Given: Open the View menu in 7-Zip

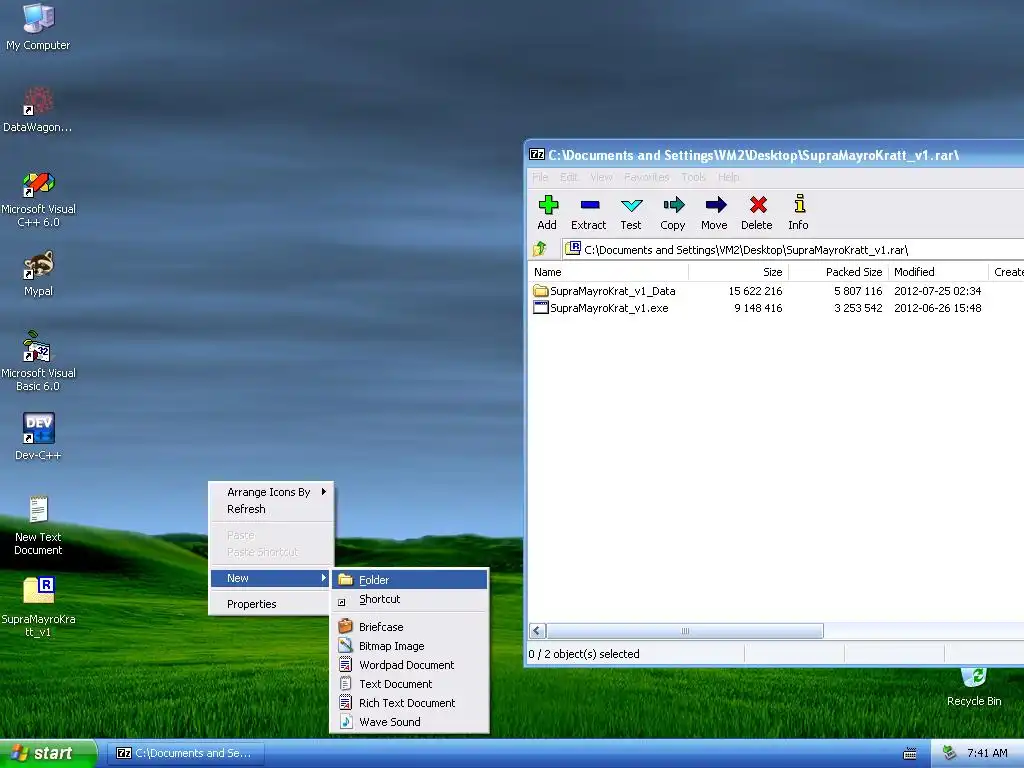Looking at the screenshot, I should 601,177.
